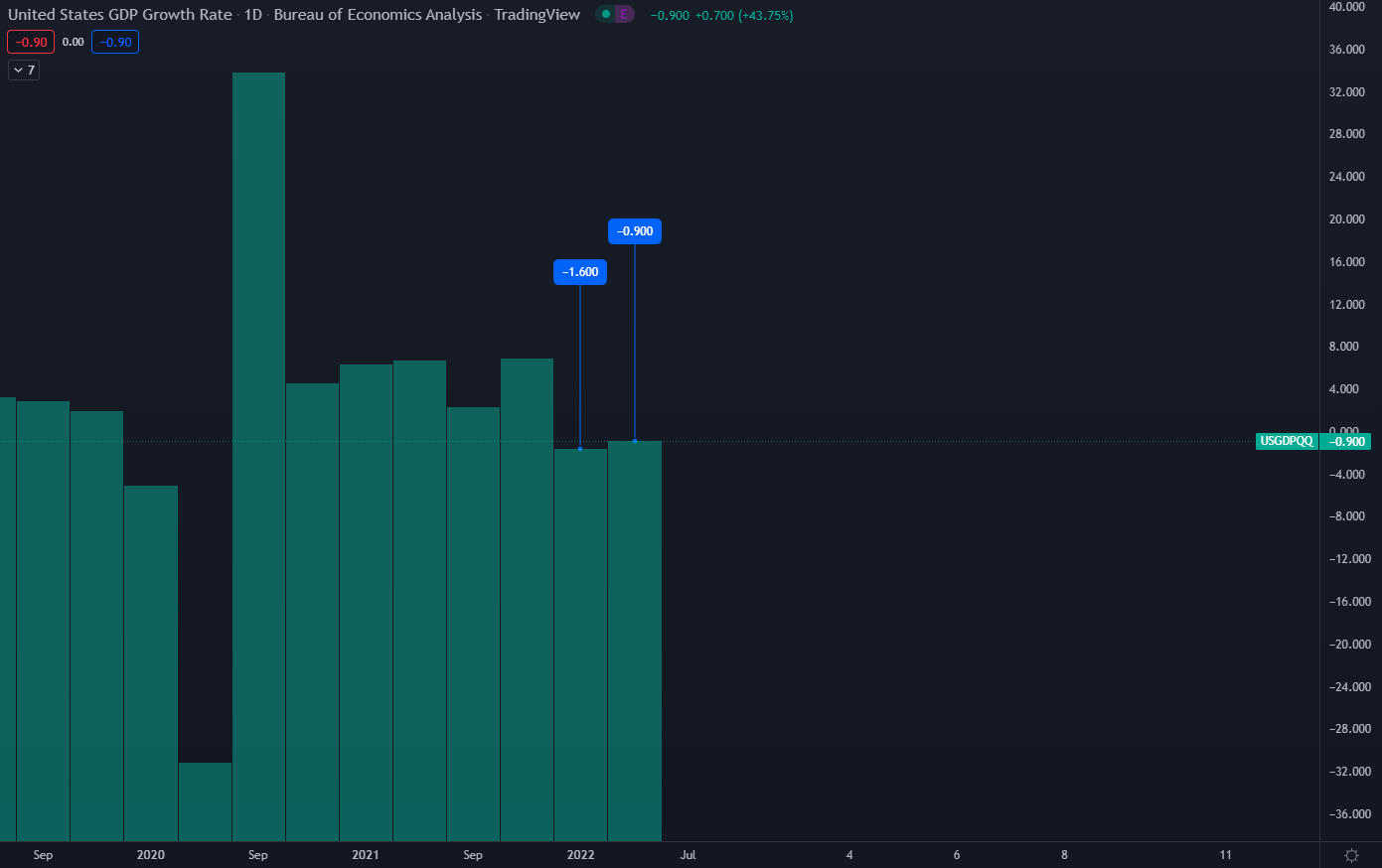Click the Jul label on time axis
1382x868 pixels.
[x=688, y=855]
